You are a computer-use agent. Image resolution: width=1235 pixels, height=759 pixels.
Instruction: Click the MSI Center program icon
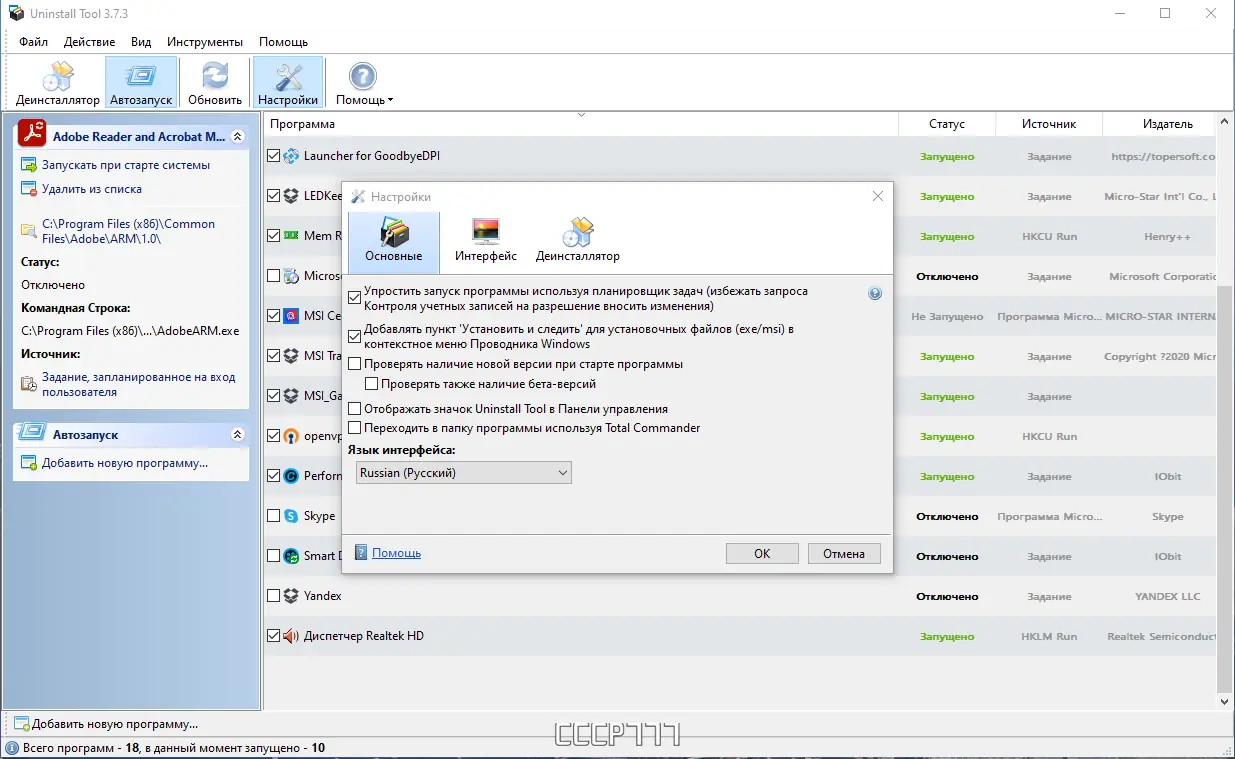[x=291, y=316]
